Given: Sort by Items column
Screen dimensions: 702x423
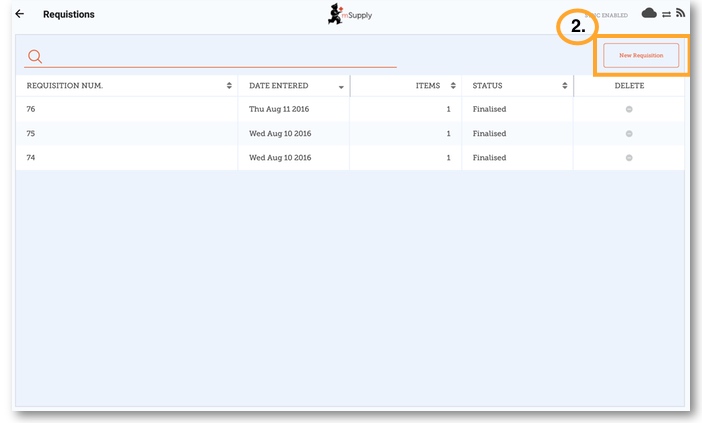Looking at the screenshot, I should (405, 86).
